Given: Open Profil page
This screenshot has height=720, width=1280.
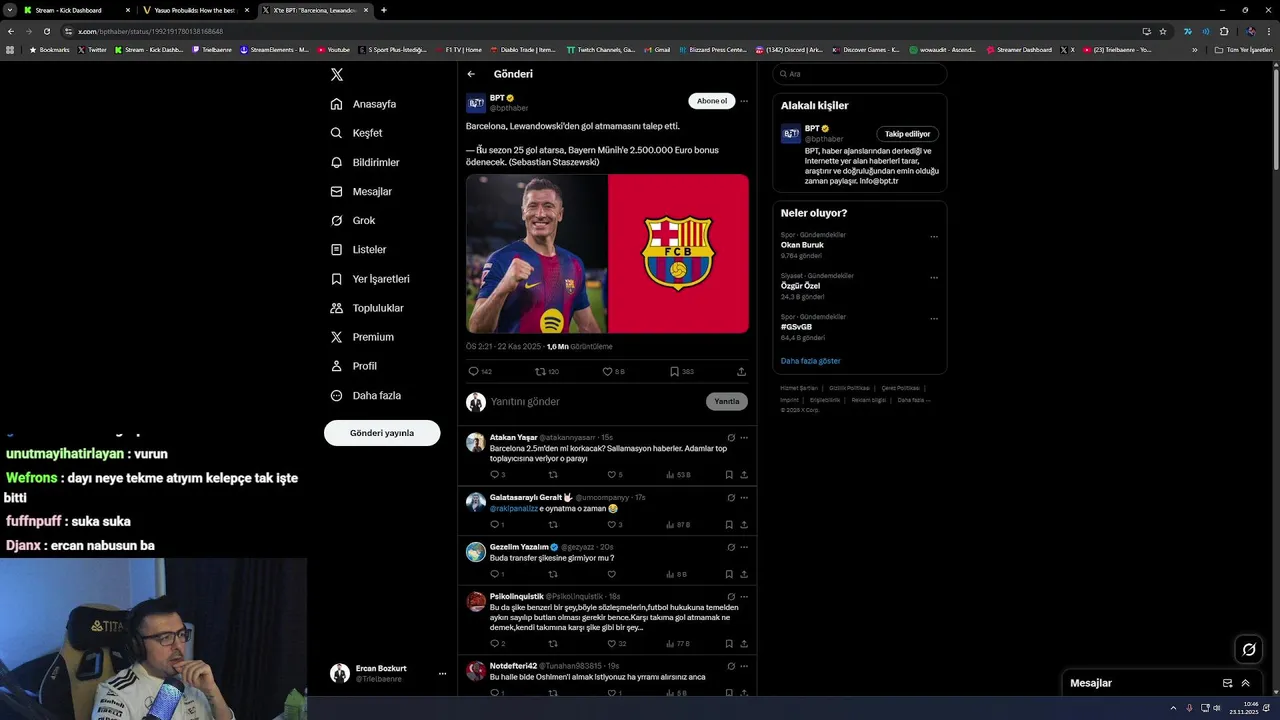Looking at the screenshot, I should click(354, 366).
